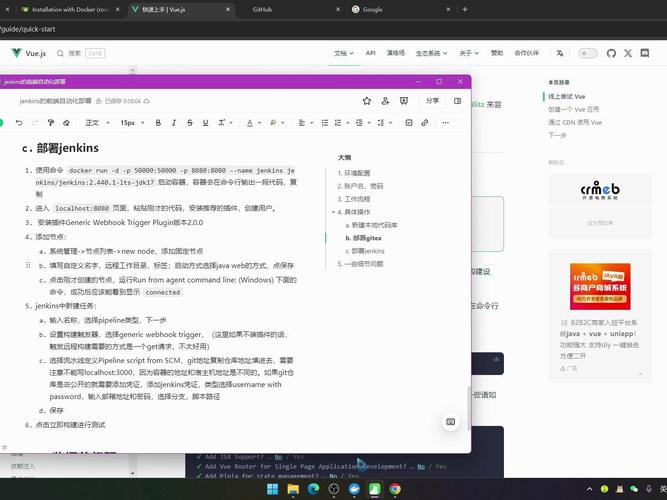Open the 赞助 sponsor page
The width and height of the screenshot is (667, 500).
(497, 53)
